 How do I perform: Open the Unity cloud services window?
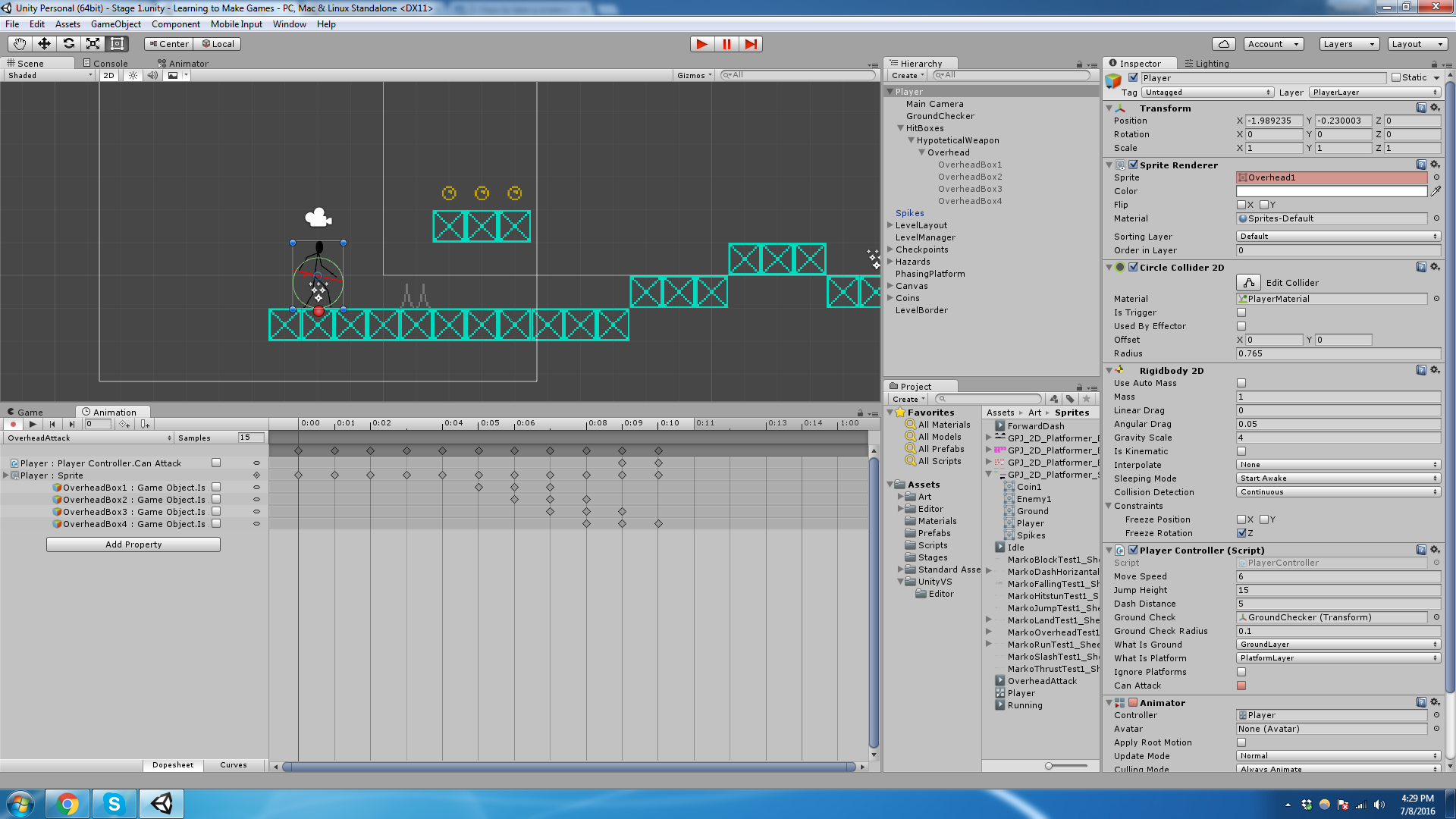[1223, 43]
